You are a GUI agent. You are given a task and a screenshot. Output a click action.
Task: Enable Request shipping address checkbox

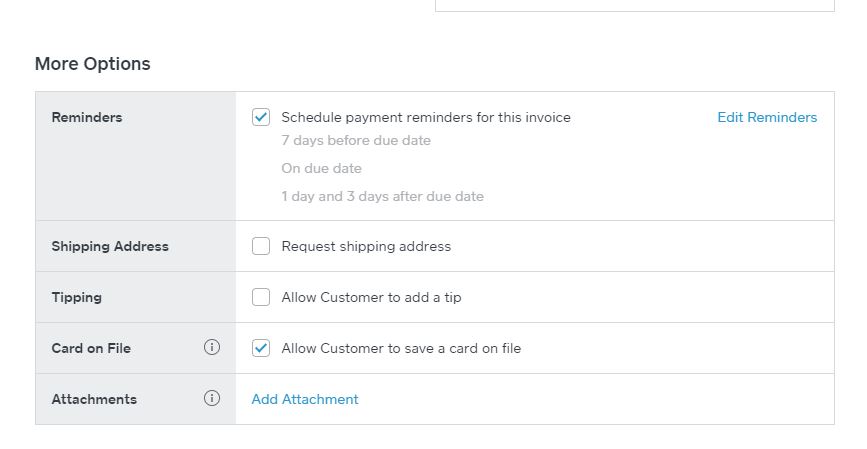(261, 246)
